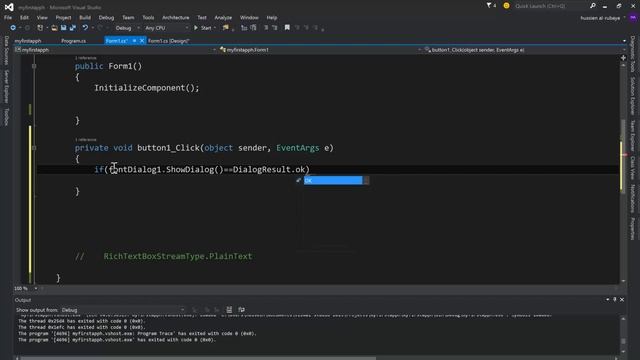640x360 pixels.
Task: Switch to the myfirstapph tab
Action: 28,41
